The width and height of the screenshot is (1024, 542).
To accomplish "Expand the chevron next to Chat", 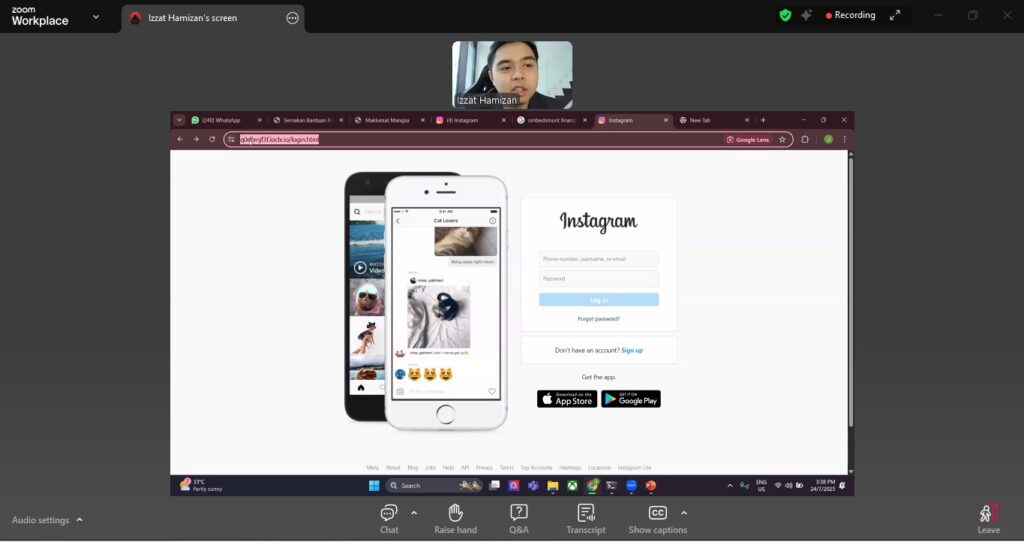I will pyautogui.click(x=414, y=513).
